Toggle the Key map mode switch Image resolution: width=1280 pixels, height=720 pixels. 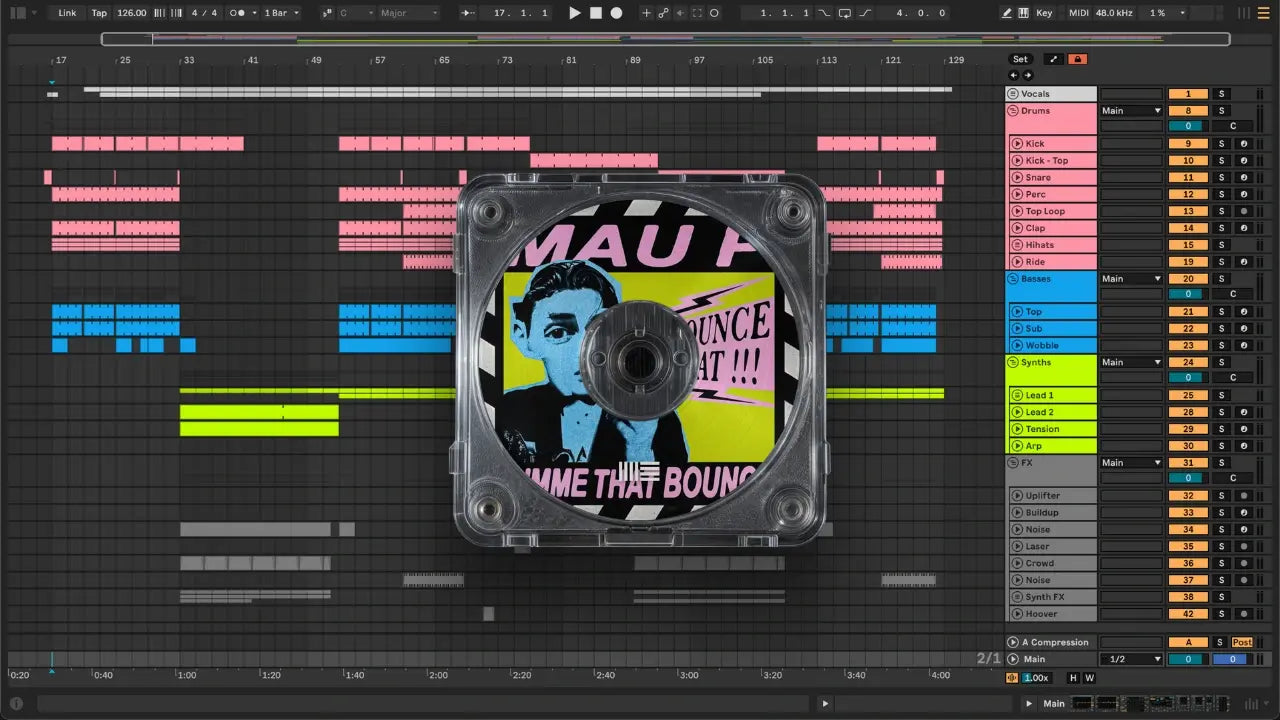[x=1044, y=13]
